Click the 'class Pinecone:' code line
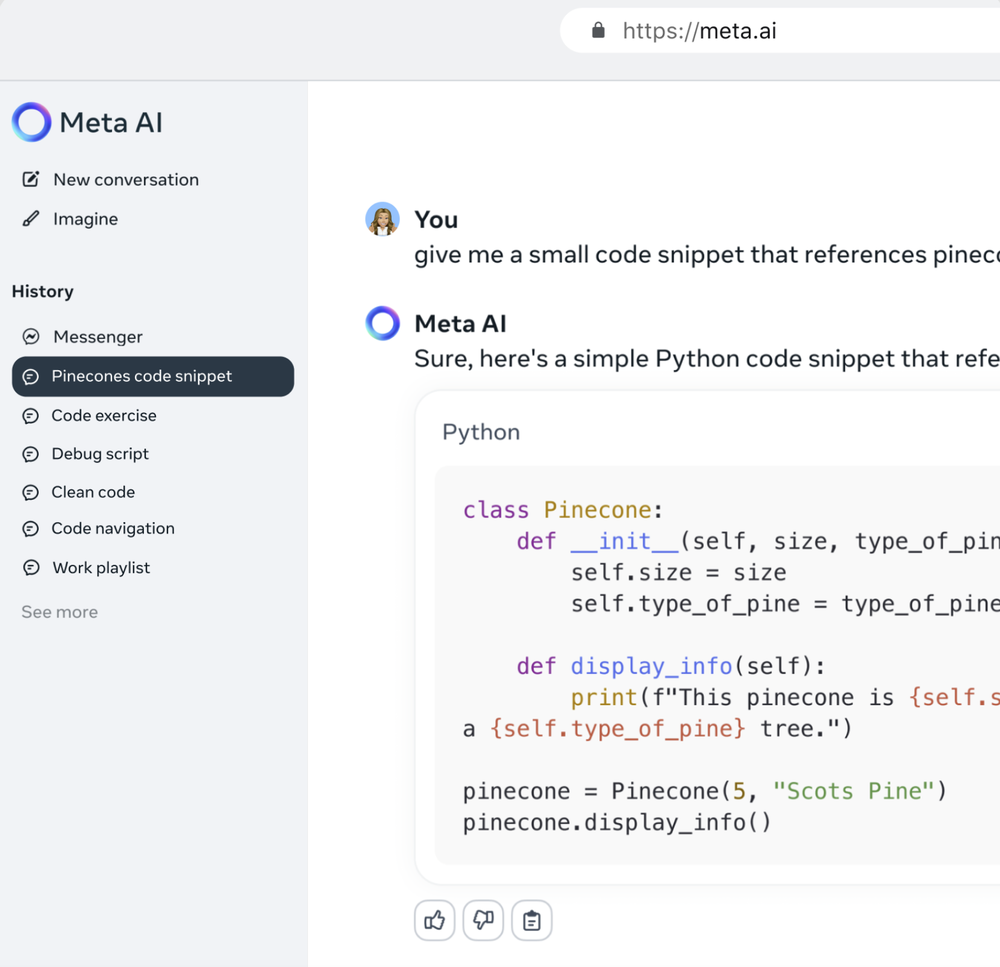 [563, 510]
